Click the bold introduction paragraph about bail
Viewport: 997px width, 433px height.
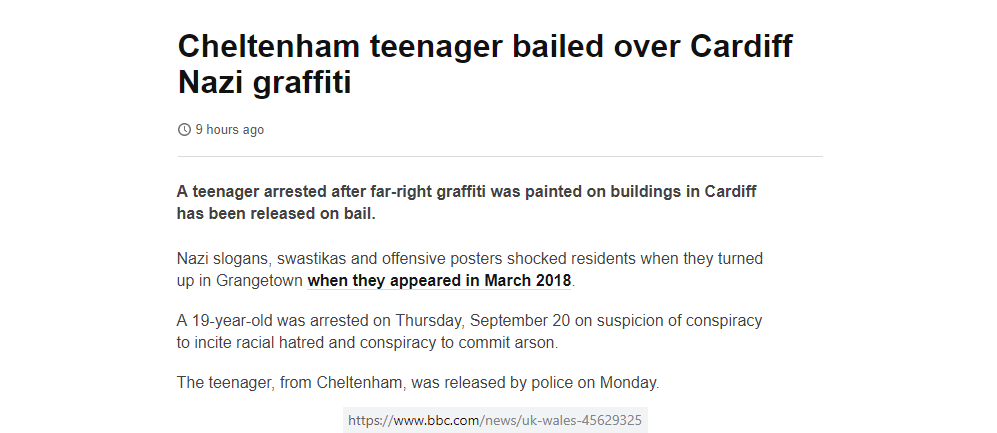pos(467,202)
